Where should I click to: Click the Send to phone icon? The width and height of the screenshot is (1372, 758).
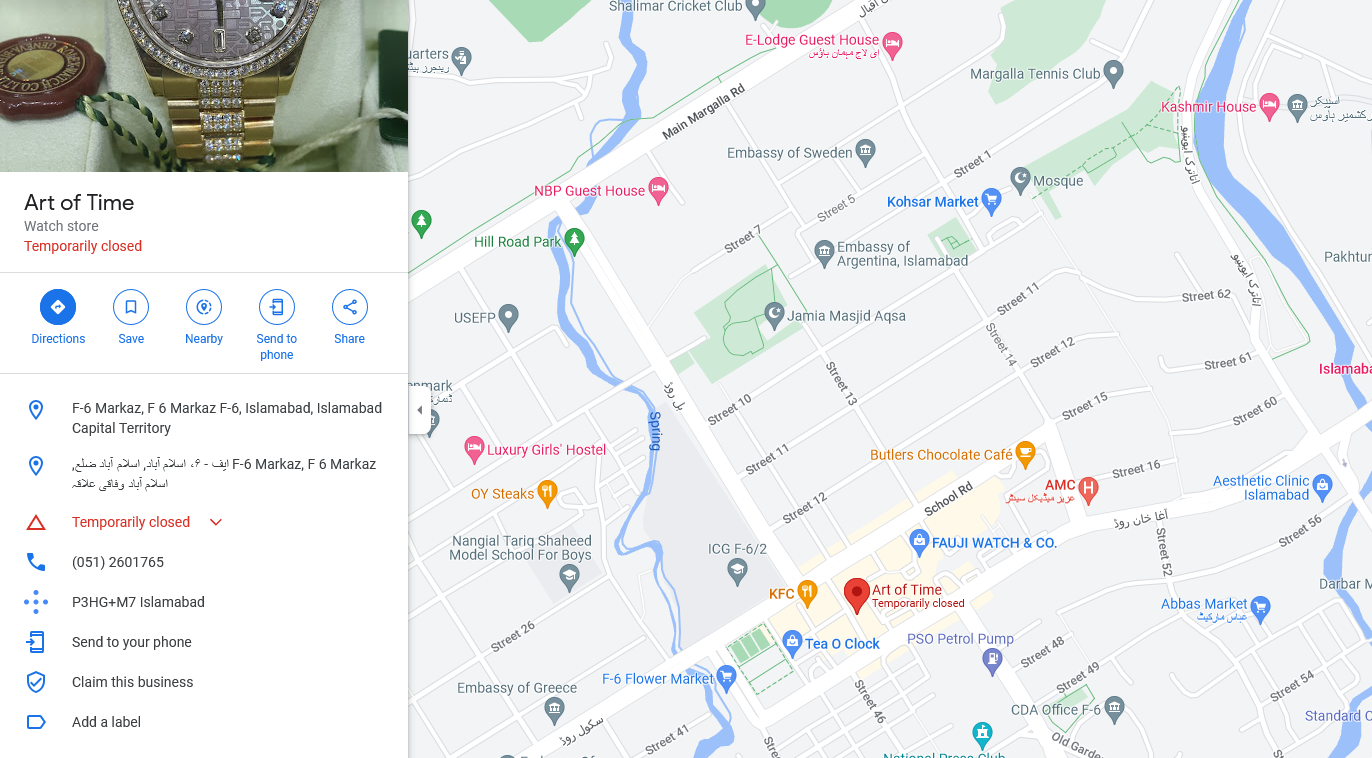(x=277, y=307)
